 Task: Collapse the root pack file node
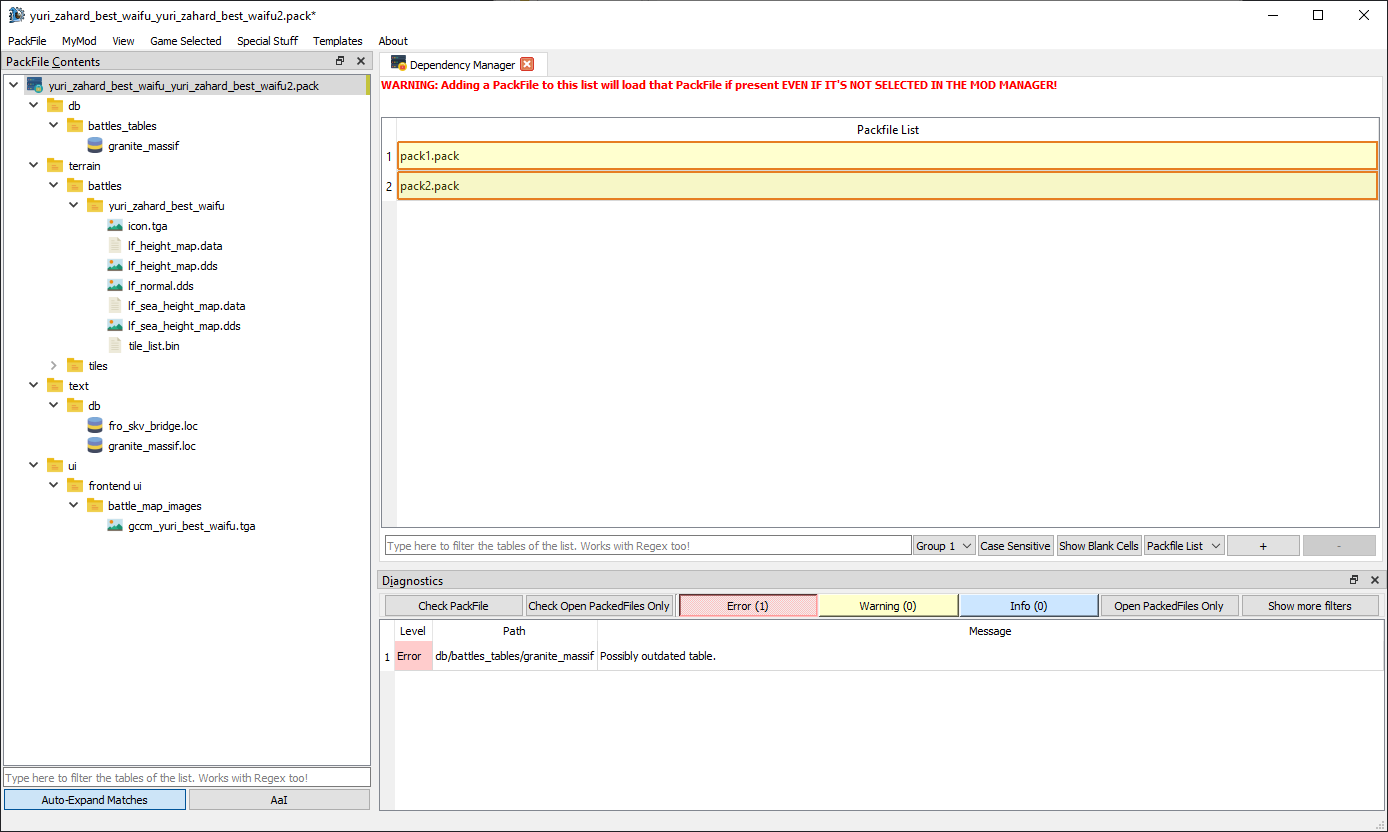tap(14, 86)
